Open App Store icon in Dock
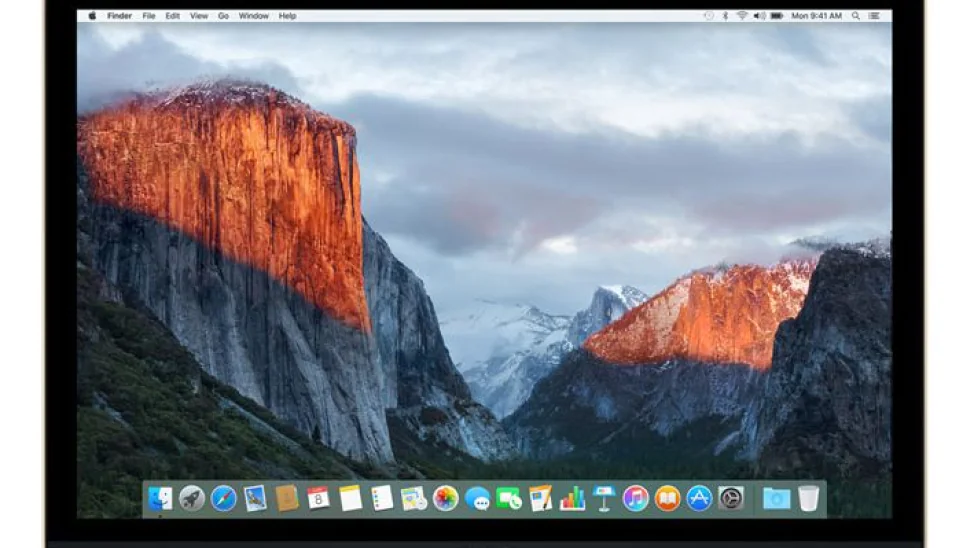Screen dimensions: 974x548 click(699, 498)
